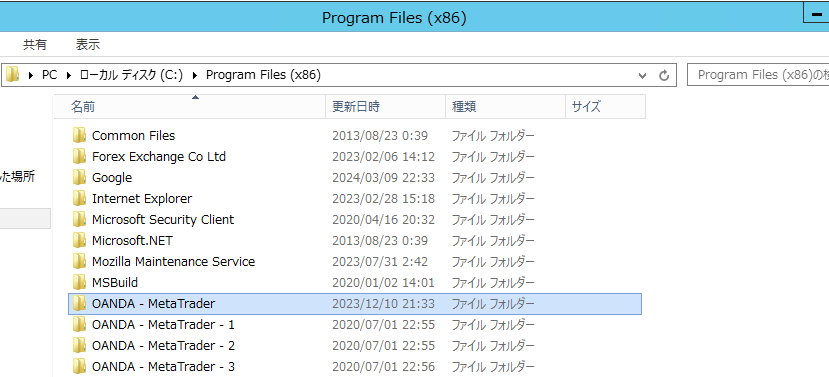
Task: Select Program Files (x86) breadcrumb segment
Action: pyautogui.click(x=263, y=75)
